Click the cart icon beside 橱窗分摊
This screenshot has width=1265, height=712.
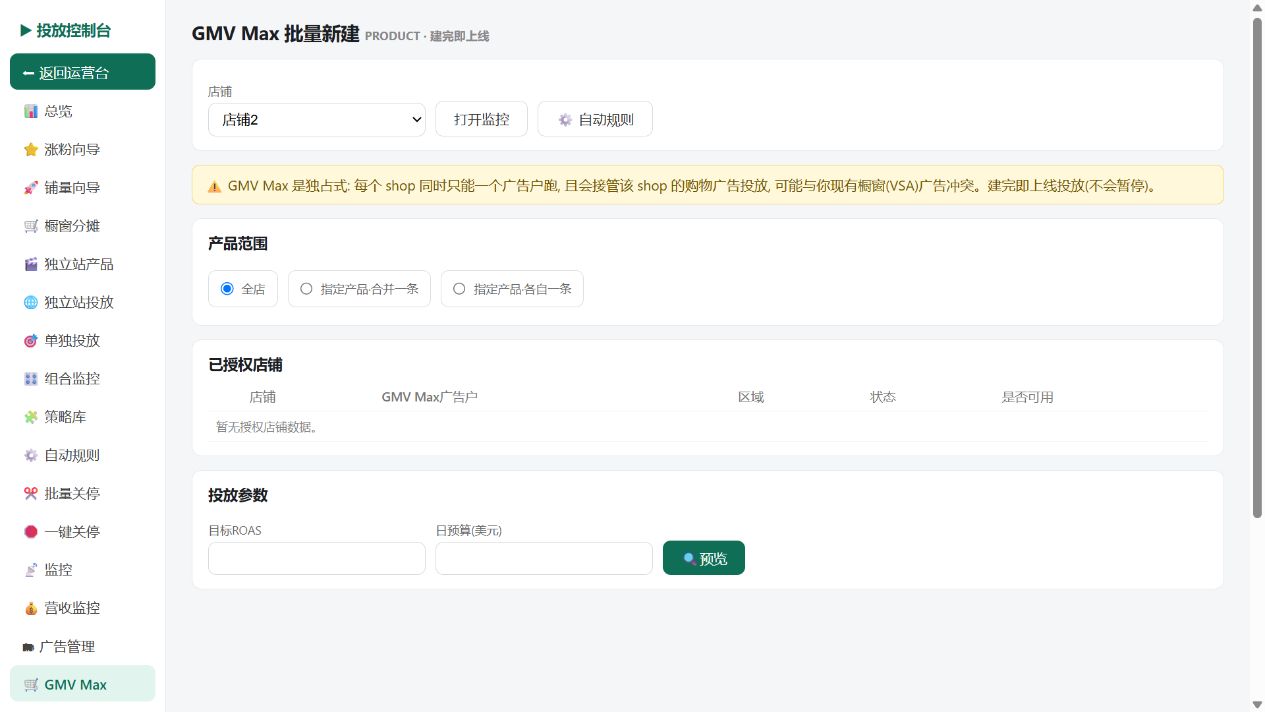(x=30, y=226)
